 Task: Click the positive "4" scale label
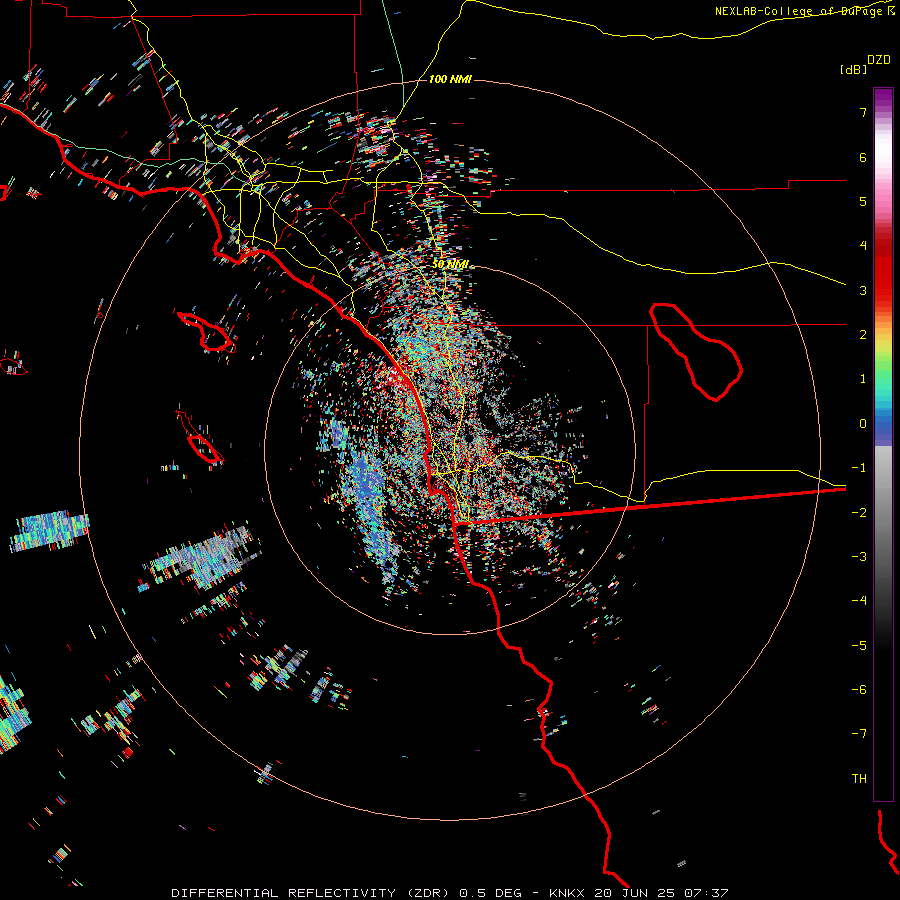[x=863, y=246]
